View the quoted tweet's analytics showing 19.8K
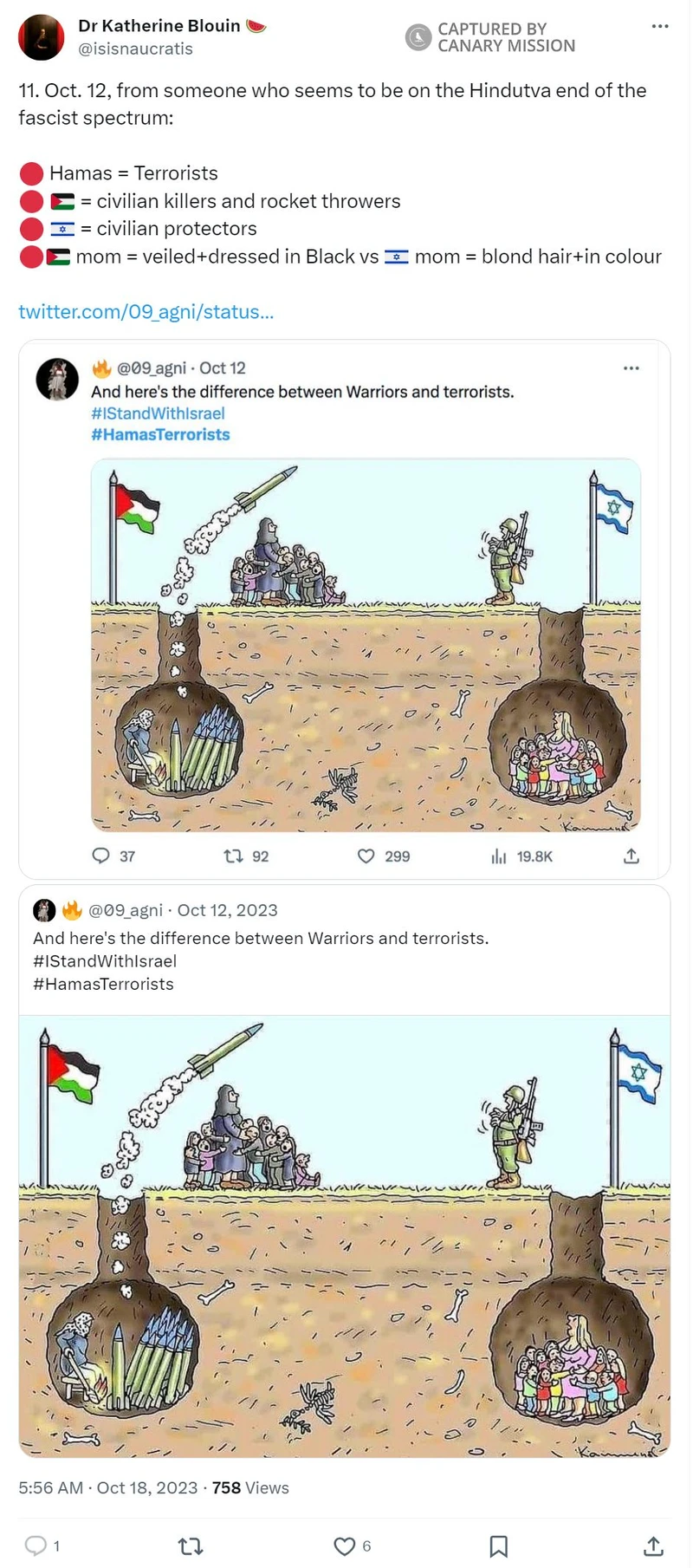 pos(499,856)
